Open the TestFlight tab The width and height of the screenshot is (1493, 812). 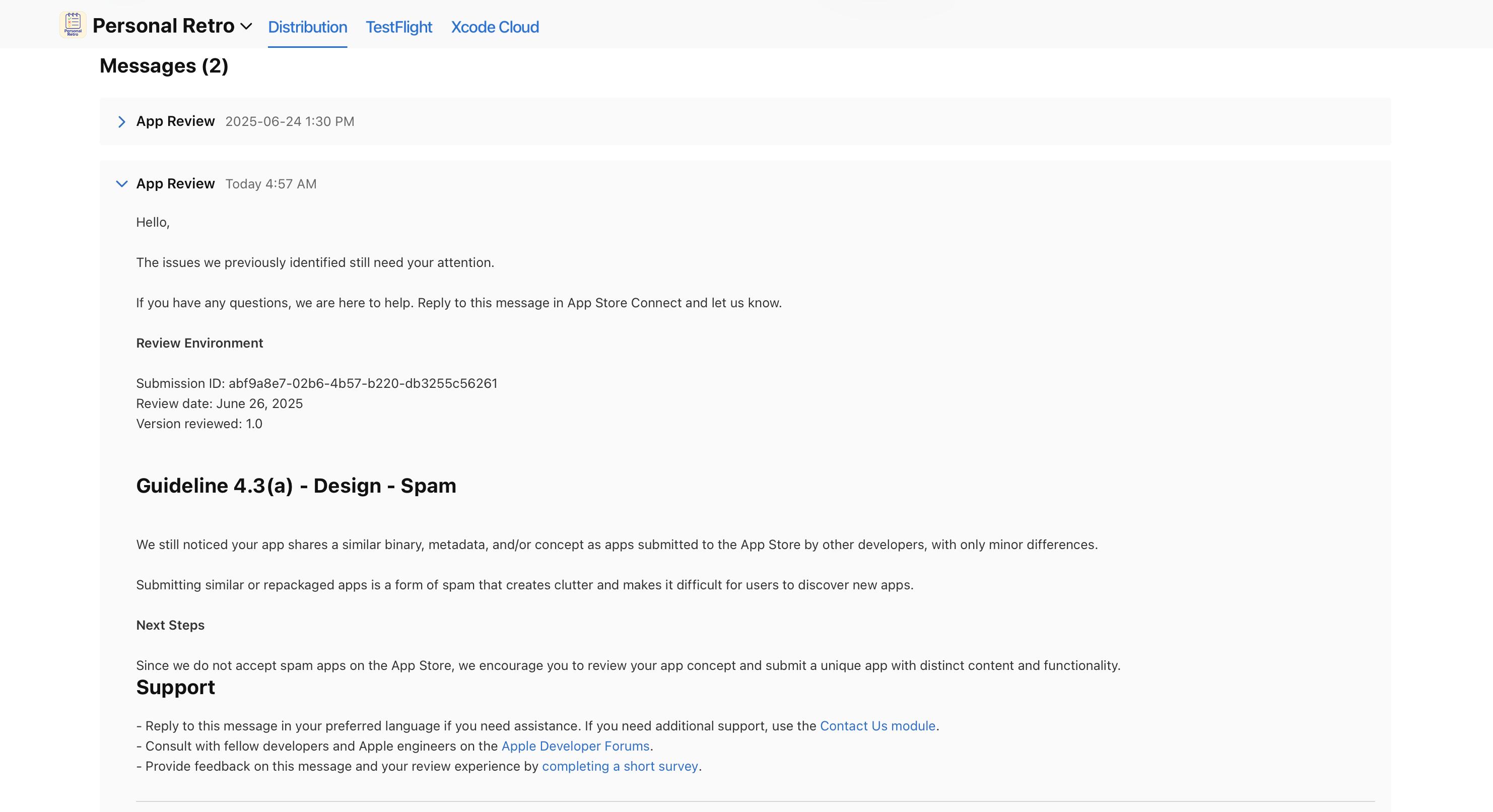tap(399, 27)
